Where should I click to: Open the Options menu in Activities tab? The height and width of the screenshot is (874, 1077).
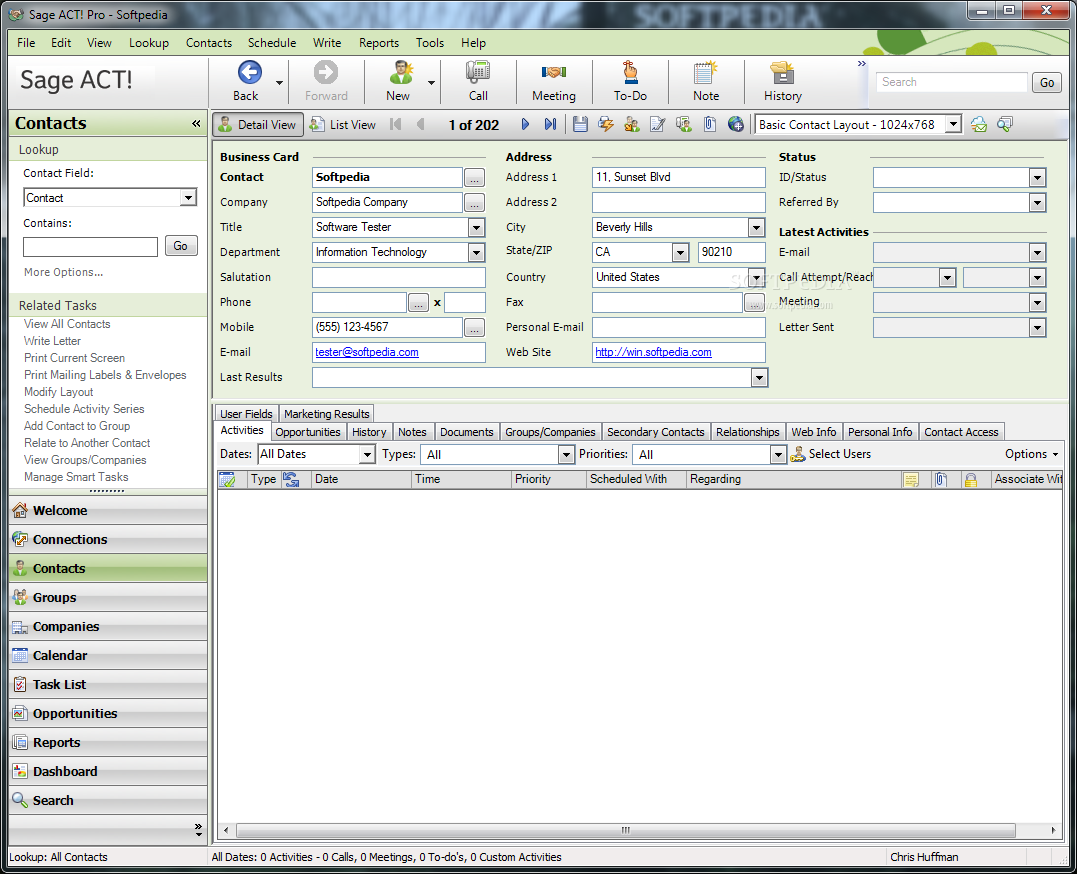click(1032, 453)
